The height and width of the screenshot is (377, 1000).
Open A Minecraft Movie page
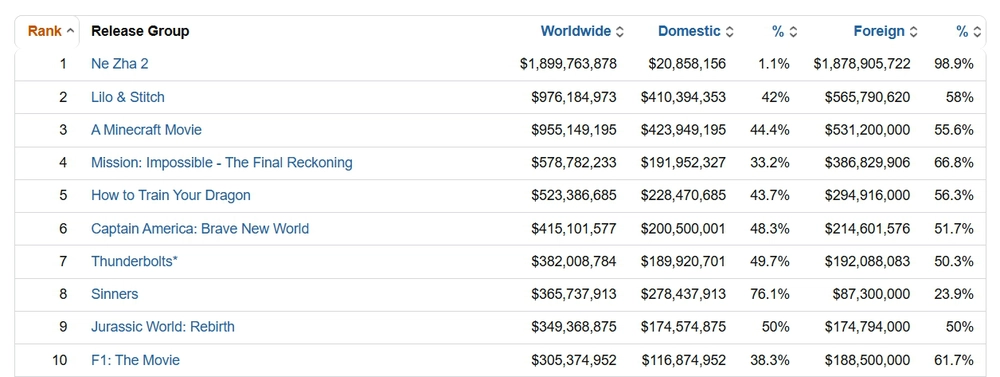pos(146,130)
